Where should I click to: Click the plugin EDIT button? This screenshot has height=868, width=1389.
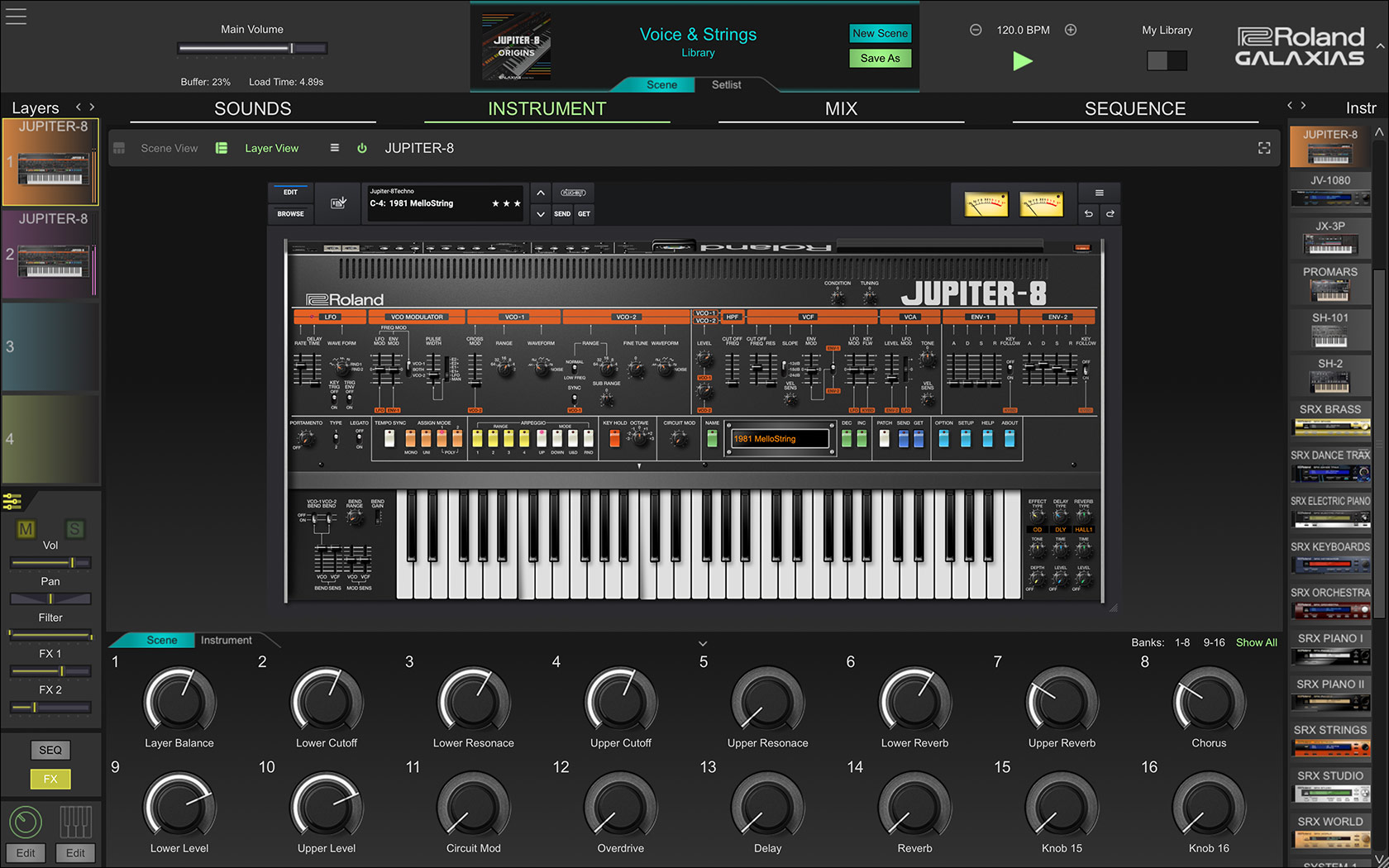[x=290, y=193]
